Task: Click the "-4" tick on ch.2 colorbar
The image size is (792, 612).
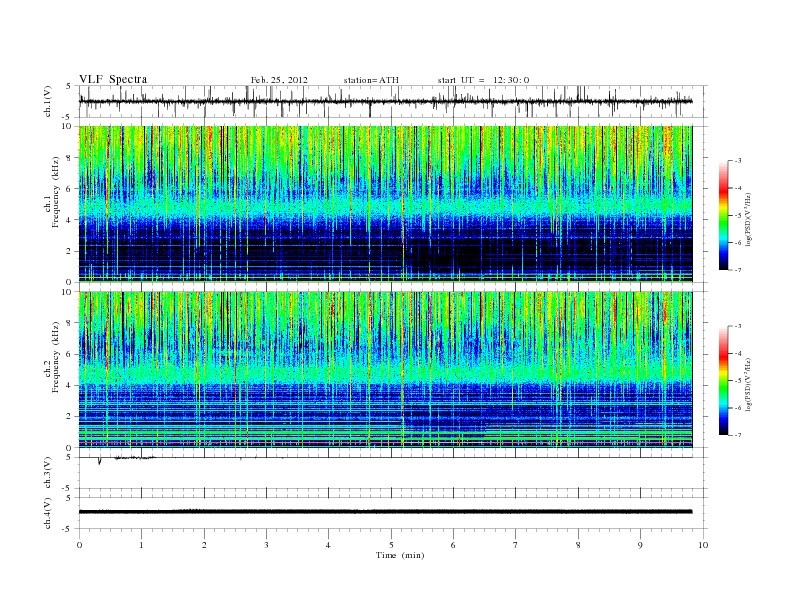Action: click(737, 353)
